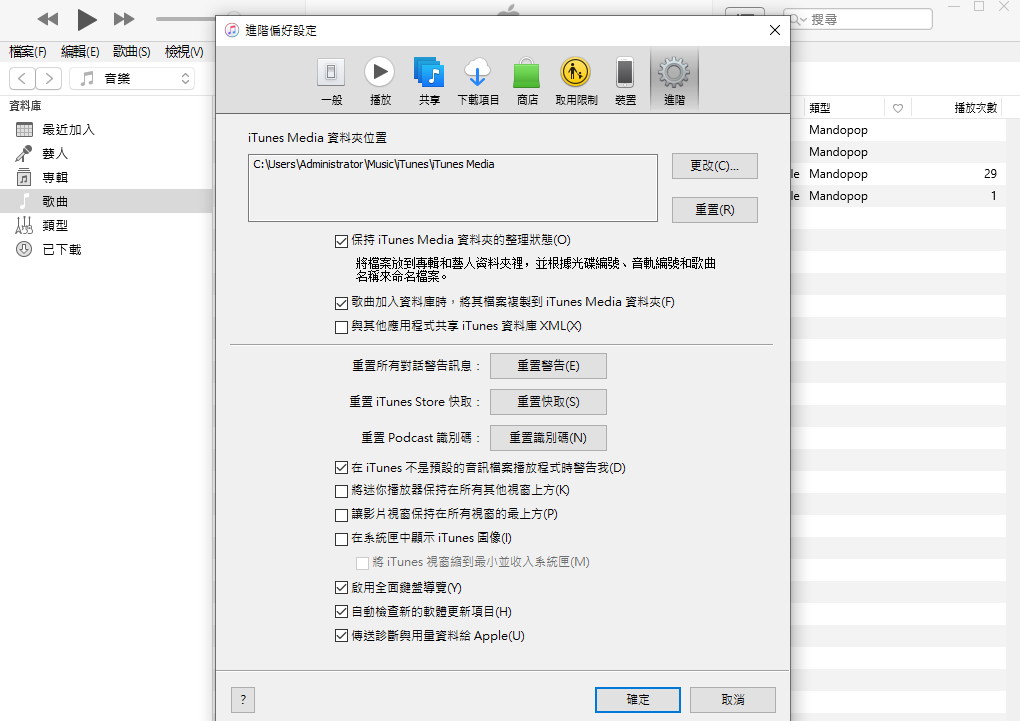Enable 與其他應用程式共享 iTunes 資料庫 XML checkbox
1020x721 pixels.
(342, 327)
